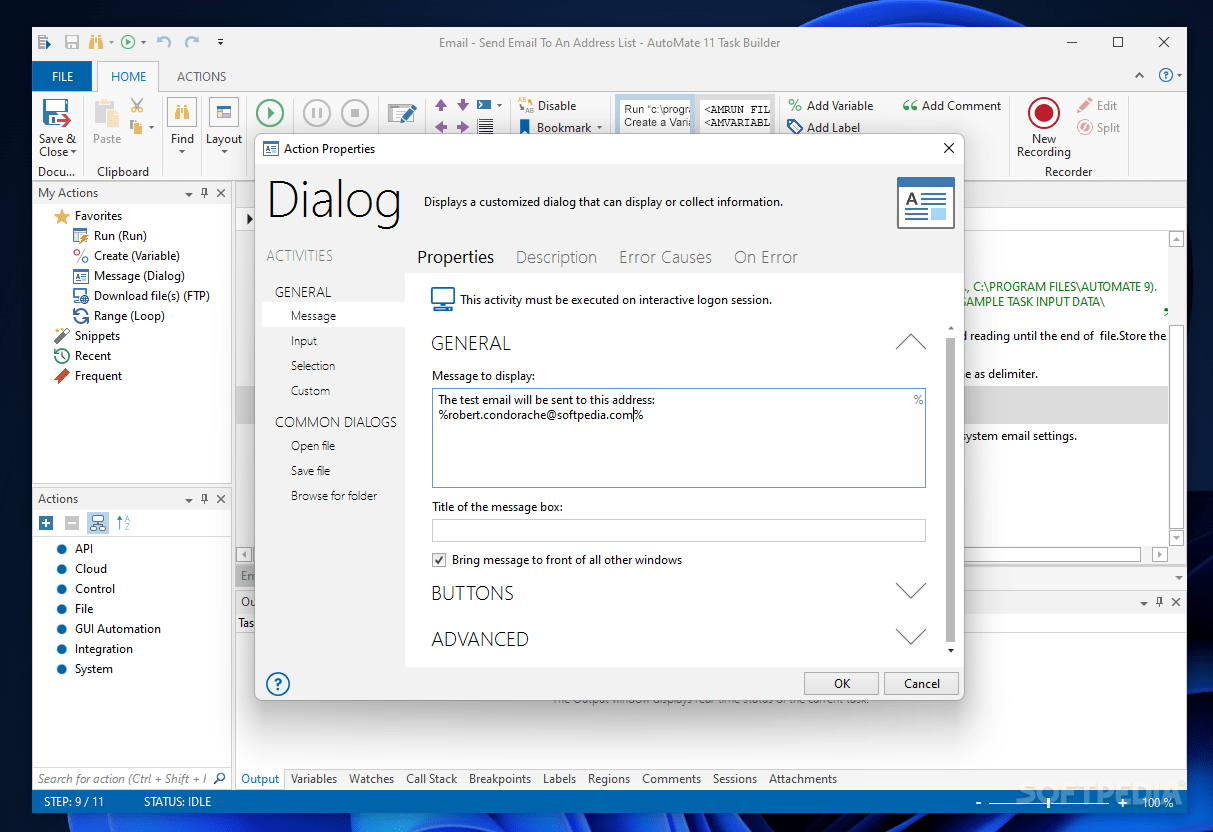Click Add Comment in ribbon

tap(951, 105)
